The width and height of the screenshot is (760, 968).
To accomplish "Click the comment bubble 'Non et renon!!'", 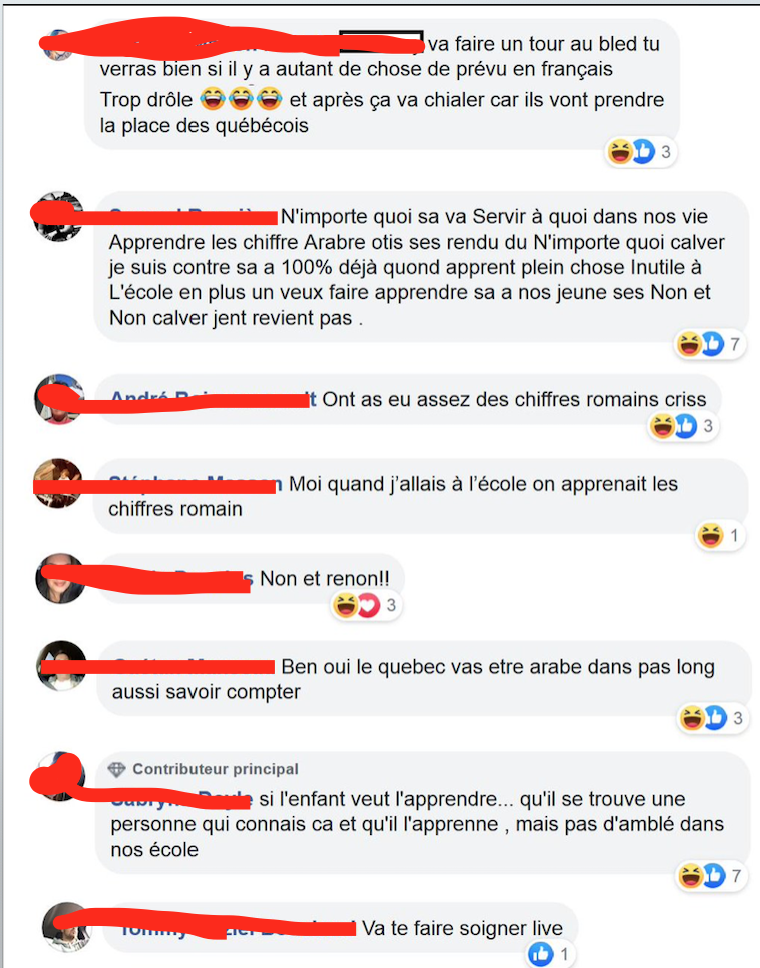I will click(251, 578).
